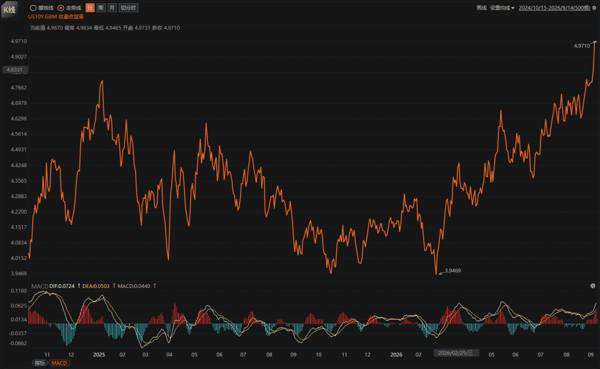The image size is (600, 369).
Task: Expand the moving average settings dropdown
Action: coord(502,8)
